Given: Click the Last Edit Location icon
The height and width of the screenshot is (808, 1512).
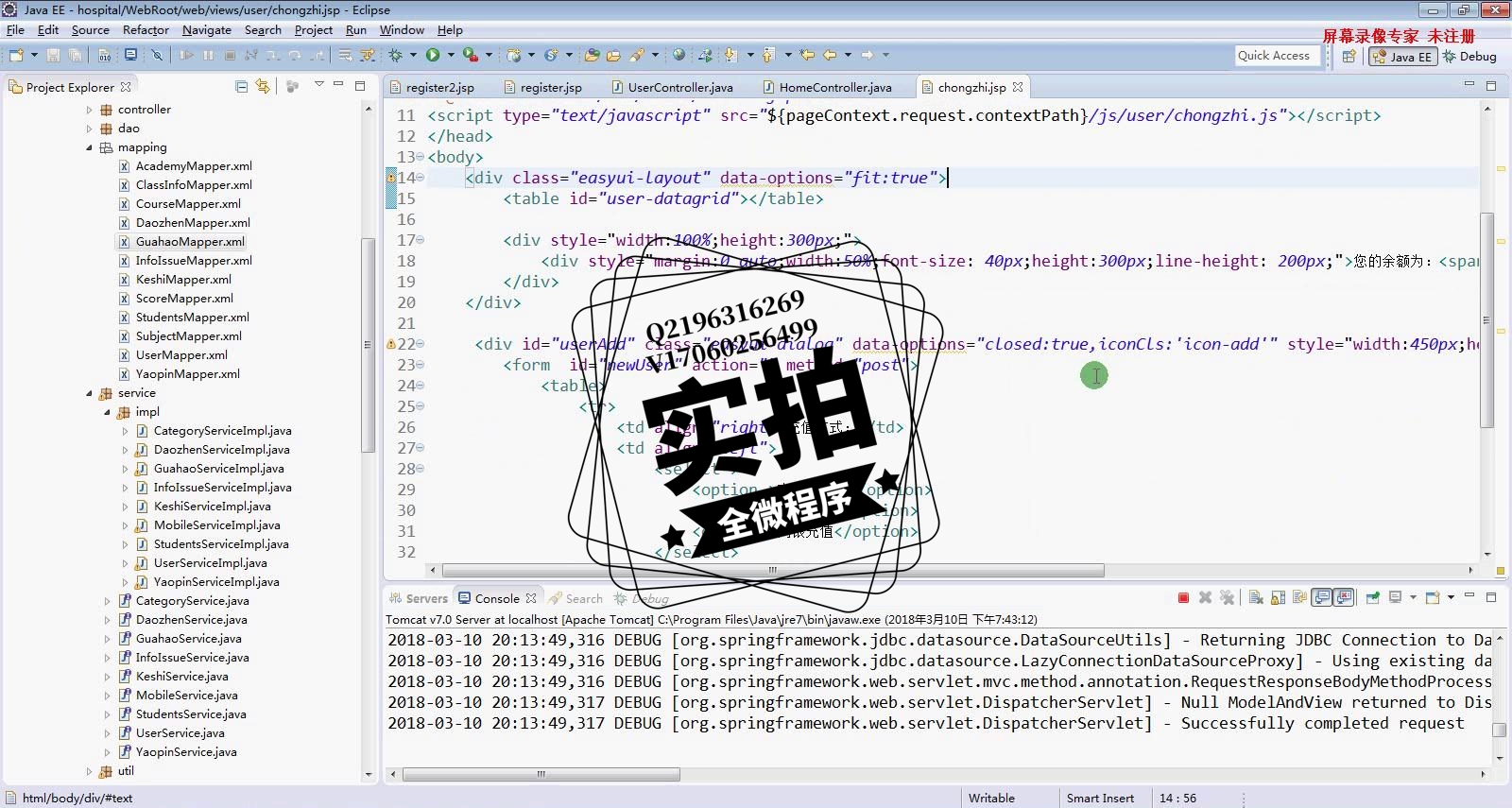Looking at the screenshot, I should click(806, 55).
